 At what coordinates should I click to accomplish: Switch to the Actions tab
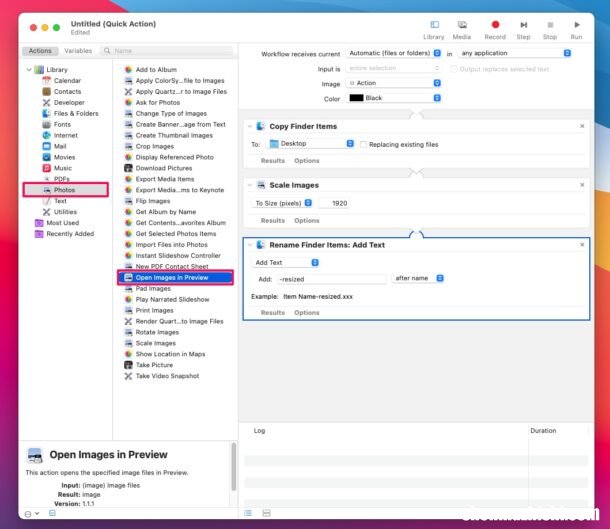point(40,51)
